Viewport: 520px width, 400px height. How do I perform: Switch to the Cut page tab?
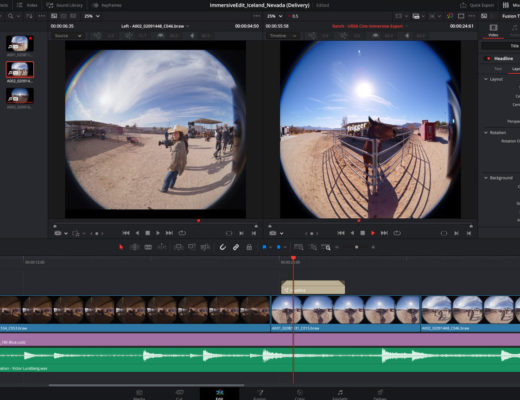pyautogui.click(x=179, y=394)
